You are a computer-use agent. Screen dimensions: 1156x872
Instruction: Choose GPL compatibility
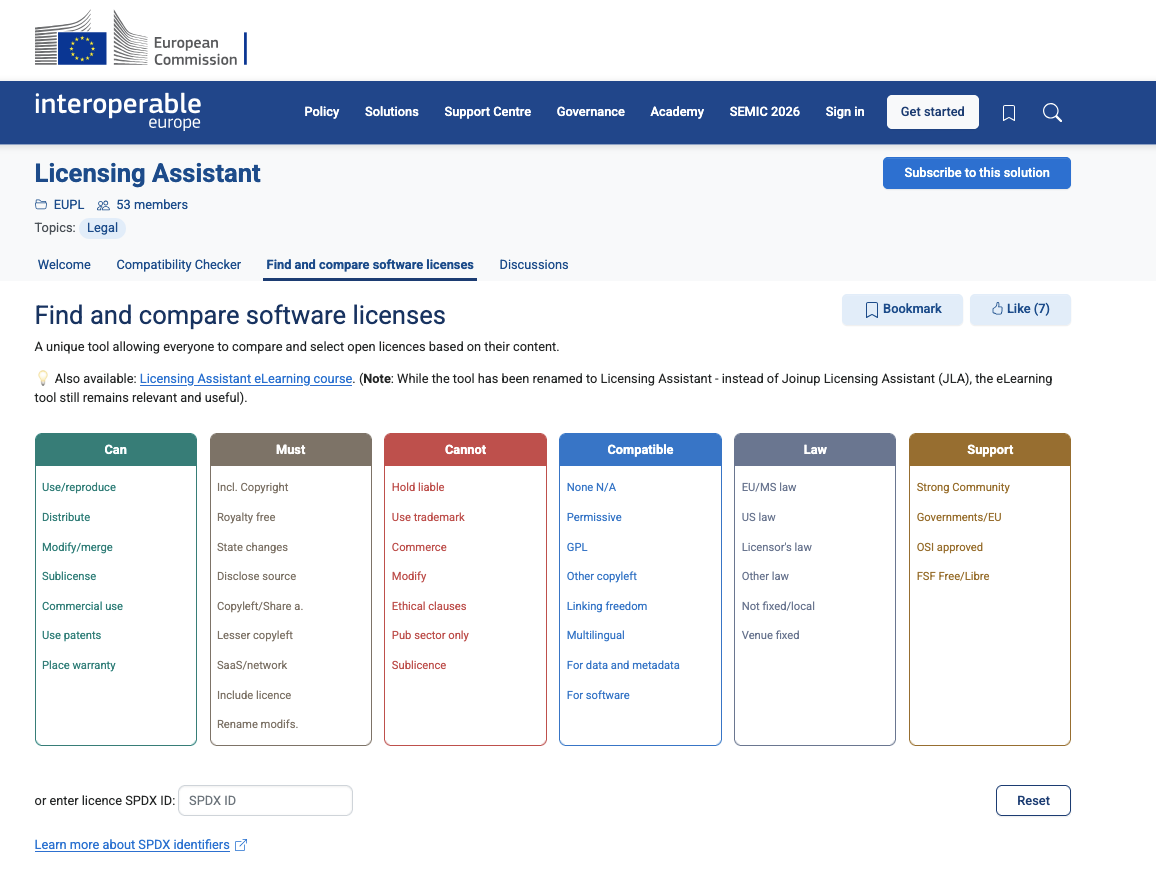[577, 547]
